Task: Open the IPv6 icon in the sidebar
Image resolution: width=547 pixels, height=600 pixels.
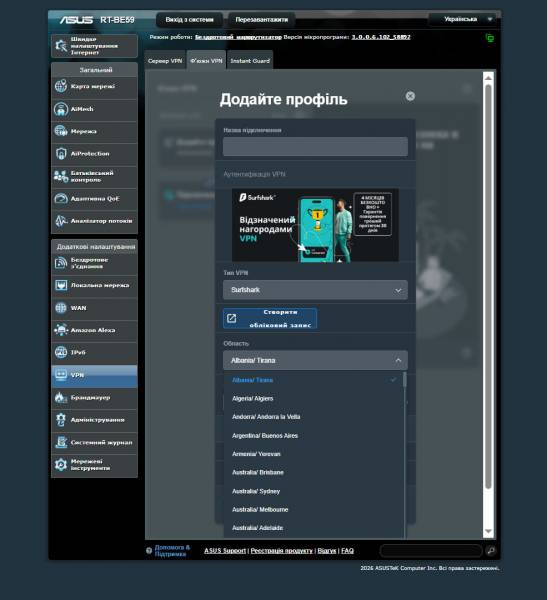Action: [61, 352]
